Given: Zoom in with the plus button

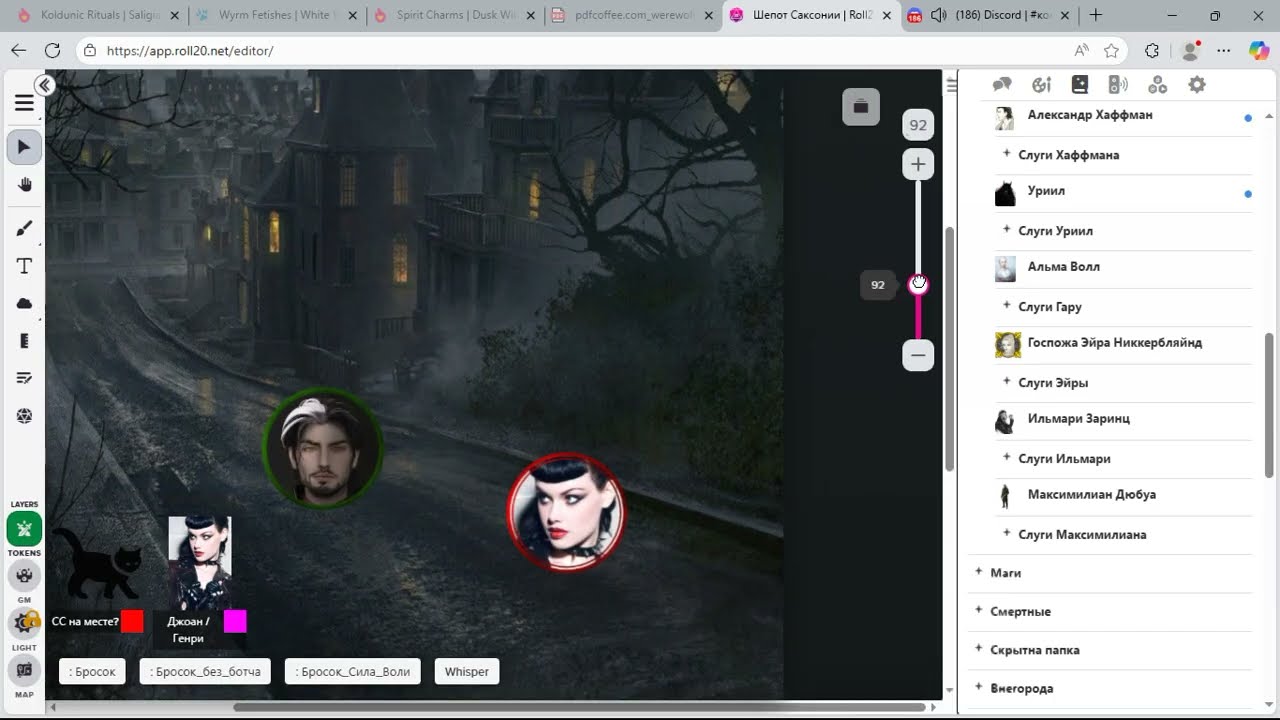Looking at the screenshot, I should tap(918, 164).
